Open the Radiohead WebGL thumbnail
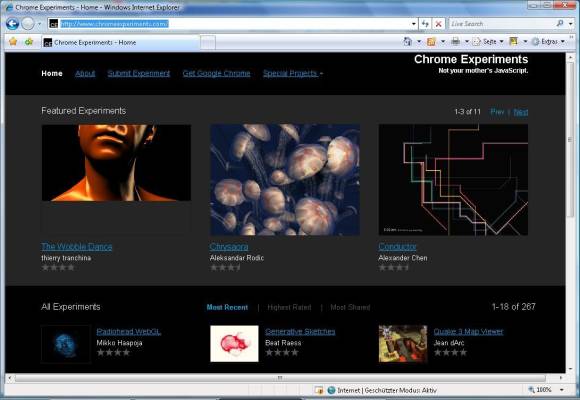The width and height of the screenshot is (580, 400). coord(66,344)
